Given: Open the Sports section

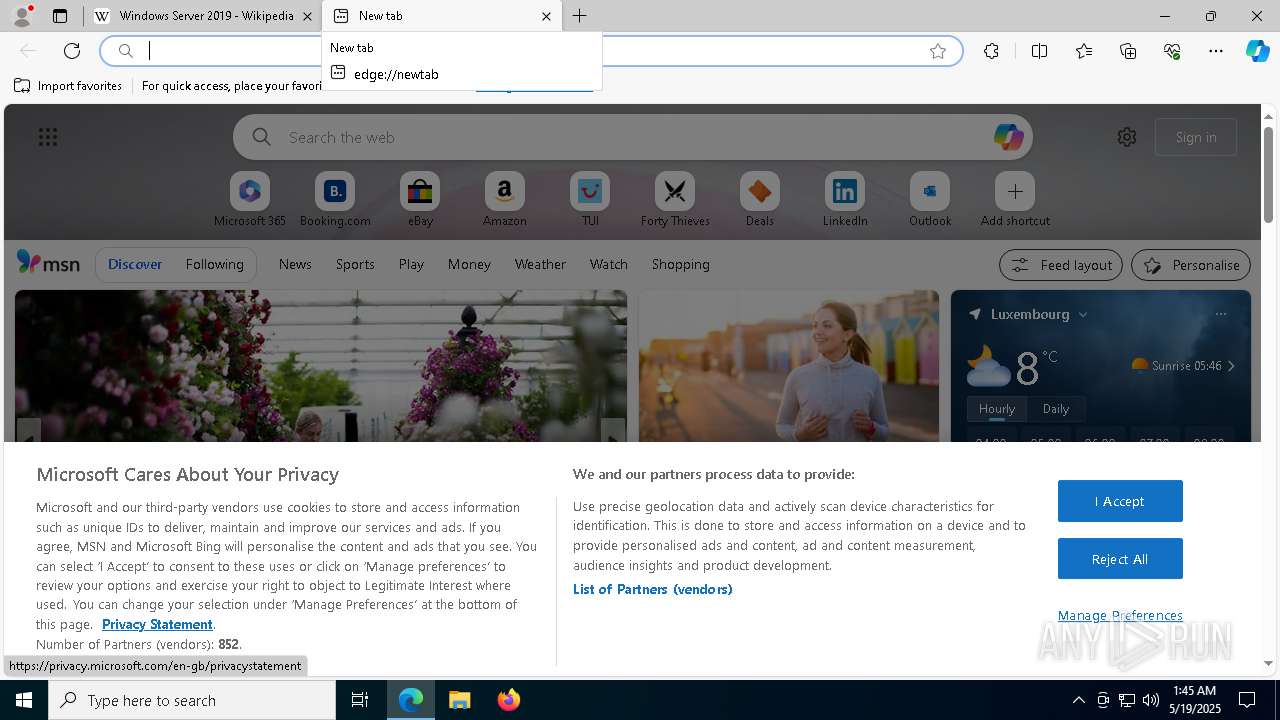Looking at the screenshot, I should tap(355, 264).
